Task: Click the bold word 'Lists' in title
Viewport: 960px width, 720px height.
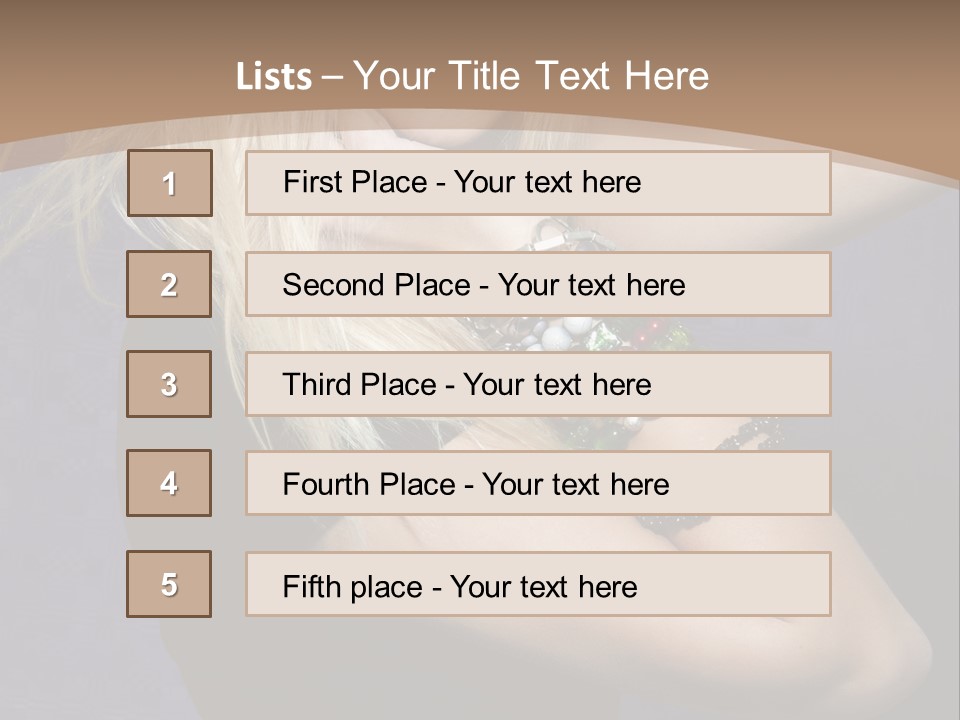Action: coord(273,77)
